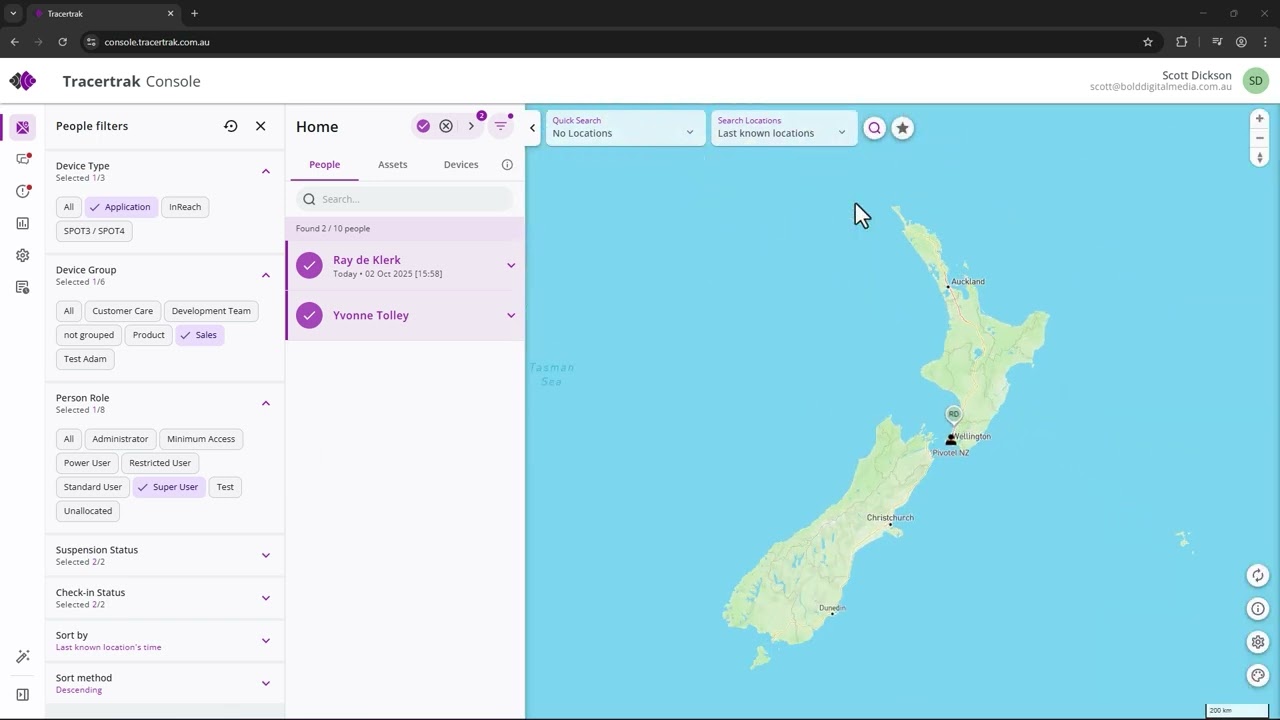This screenshot has width=1280, height=720.
Task: Open the settings gear in sidebar
Action: (22, 255)
